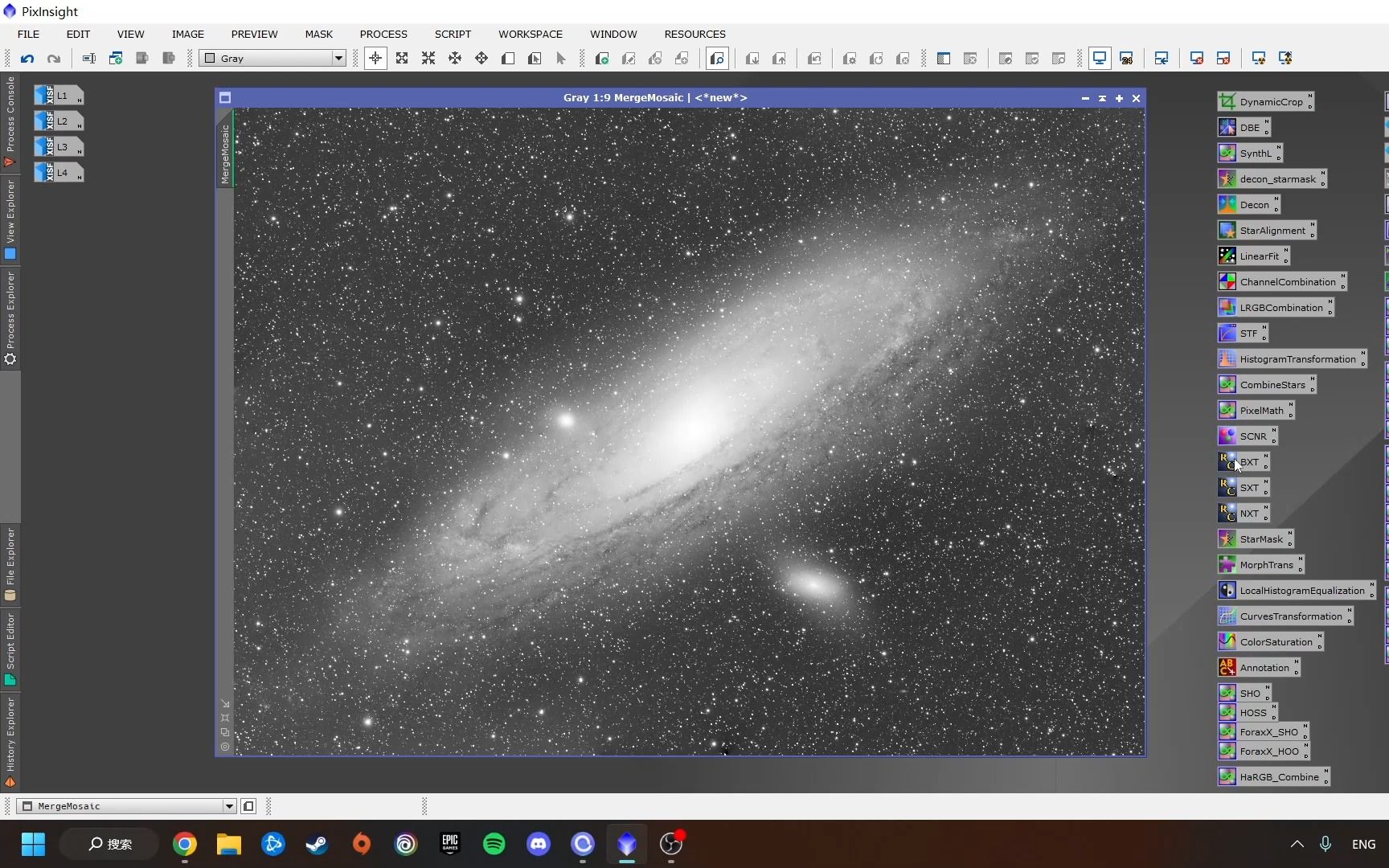
Task: Activate the Readout crosshair mode
Action: 375,59
